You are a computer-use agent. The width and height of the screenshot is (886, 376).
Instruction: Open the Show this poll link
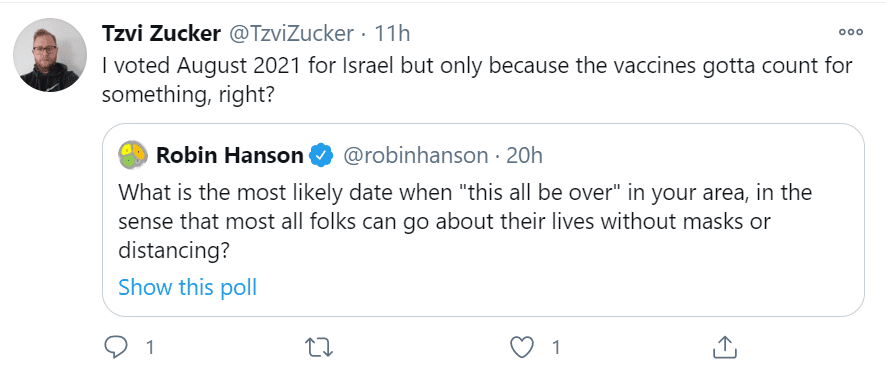click(x=188, y=287)
